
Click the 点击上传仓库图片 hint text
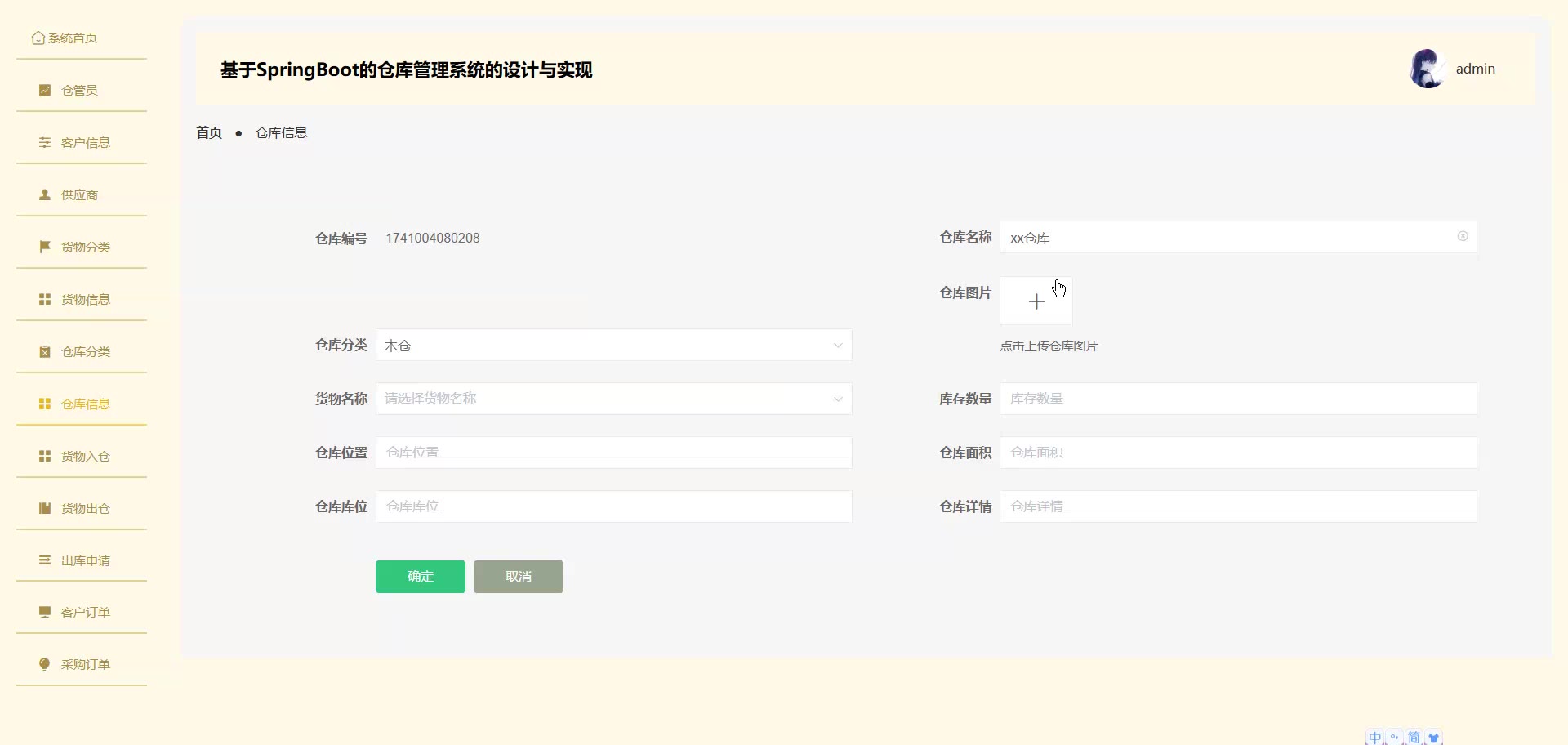(1049, 346)
